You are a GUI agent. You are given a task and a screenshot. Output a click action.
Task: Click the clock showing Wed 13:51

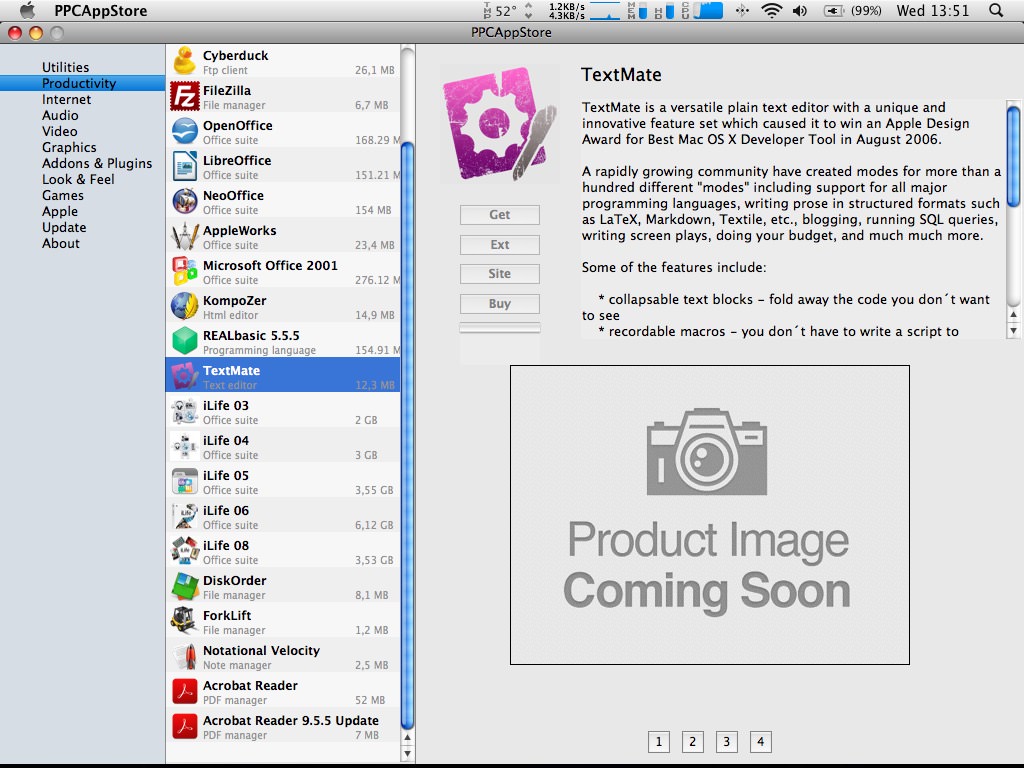click(933, 10)
